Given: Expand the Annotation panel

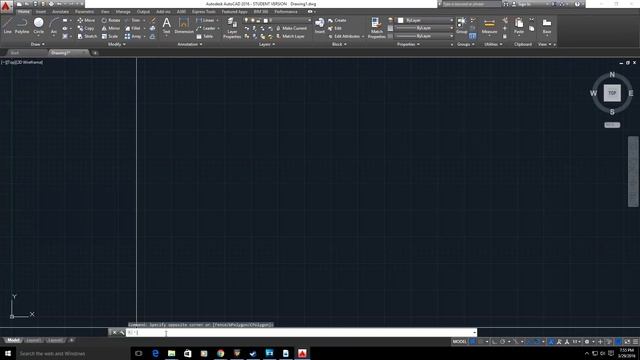Looking at the screenshot, I should click(190, 44).
